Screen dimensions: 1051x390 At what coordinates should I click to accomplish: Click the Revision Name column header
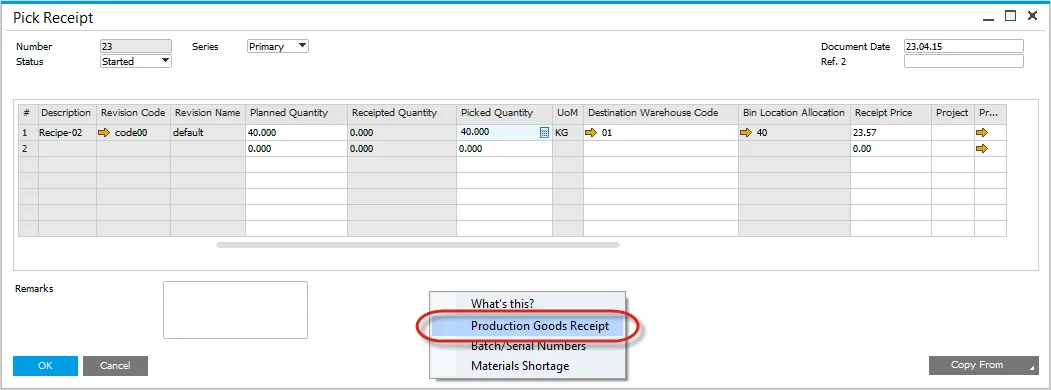click(208, 113)
